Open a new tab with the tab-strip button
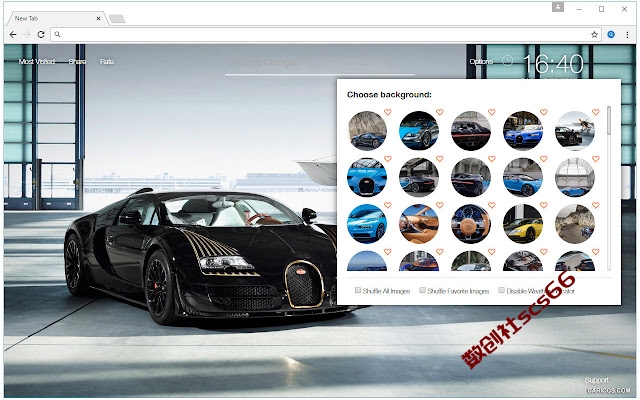The image size is (640, 400). pyautogui.click(x=117, y=19)
